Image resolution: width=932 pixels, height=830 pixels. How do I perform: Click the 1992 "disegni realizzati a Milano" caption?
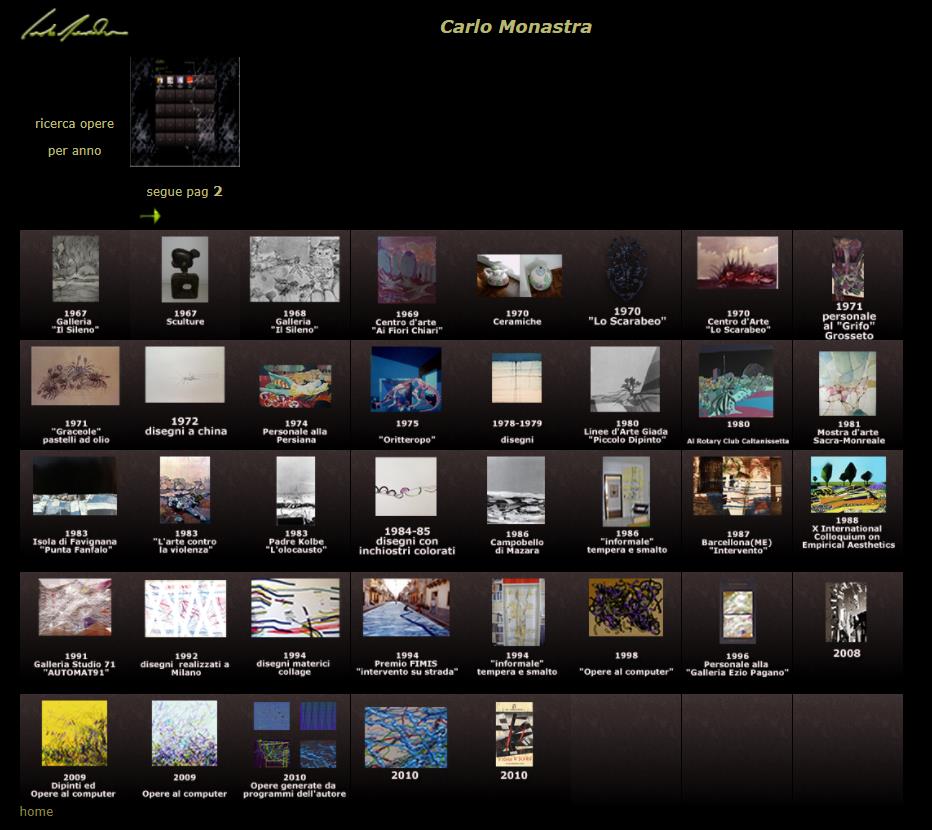click(x=185, y=664)
